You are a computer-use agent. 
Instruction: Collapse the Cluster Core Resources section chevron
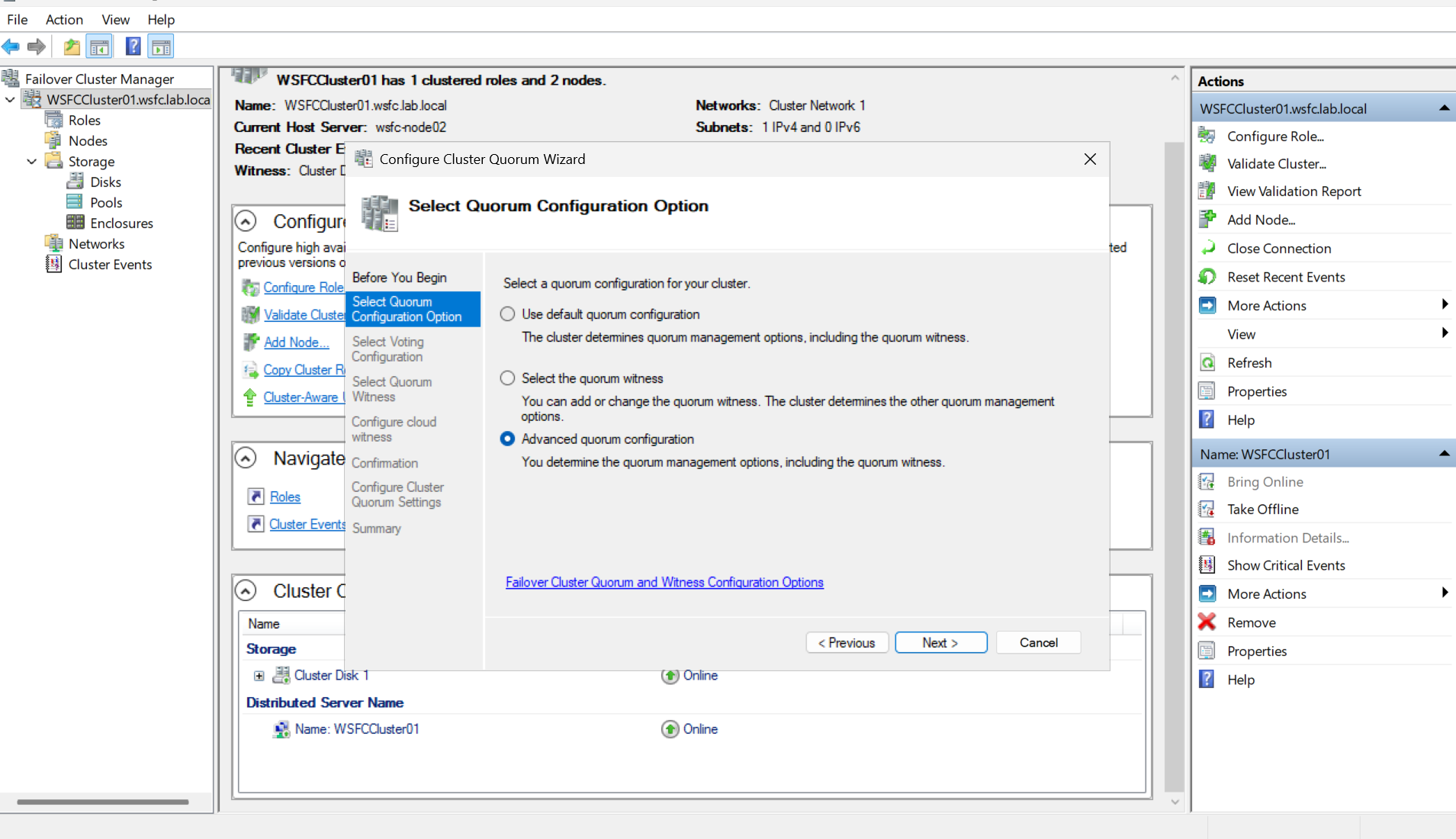[245, 590]
